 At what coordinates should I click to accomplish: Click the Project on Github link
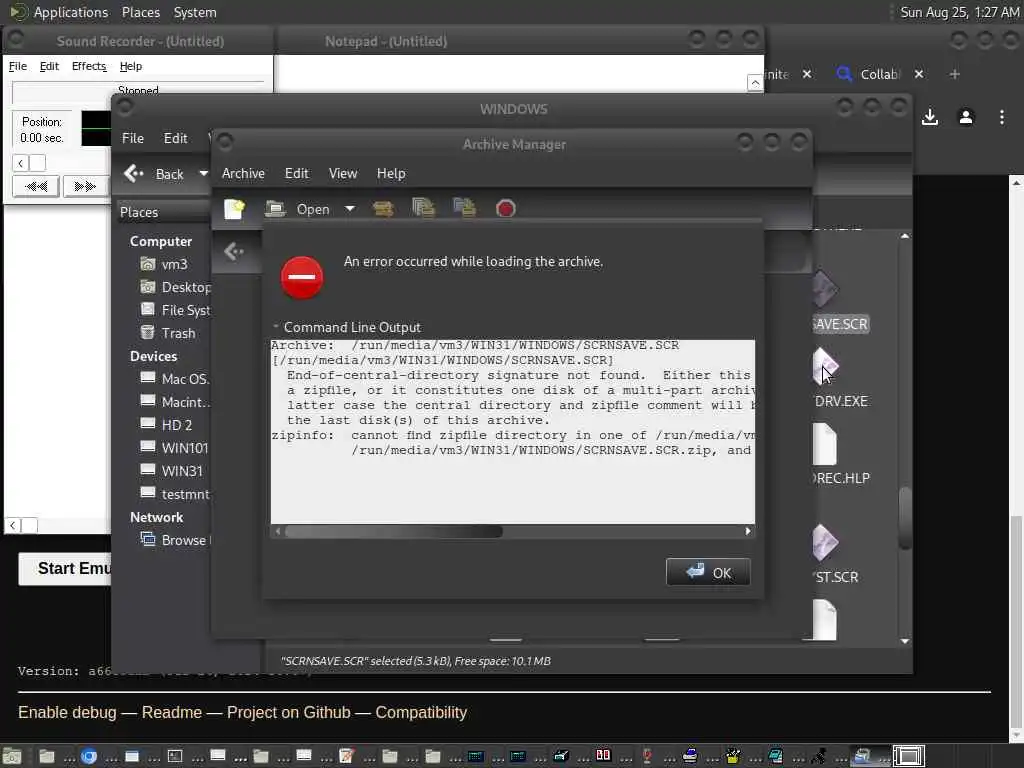pyautogui.click(x=289, y=712)
